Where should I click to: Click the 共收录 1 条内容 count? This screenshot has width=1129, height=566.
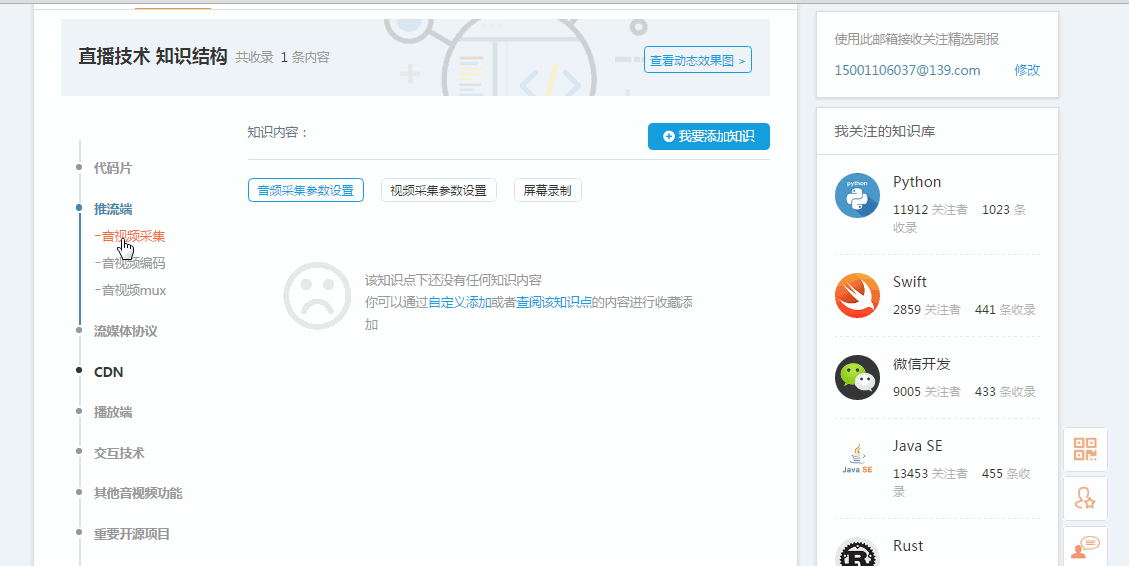pos(282,57)
